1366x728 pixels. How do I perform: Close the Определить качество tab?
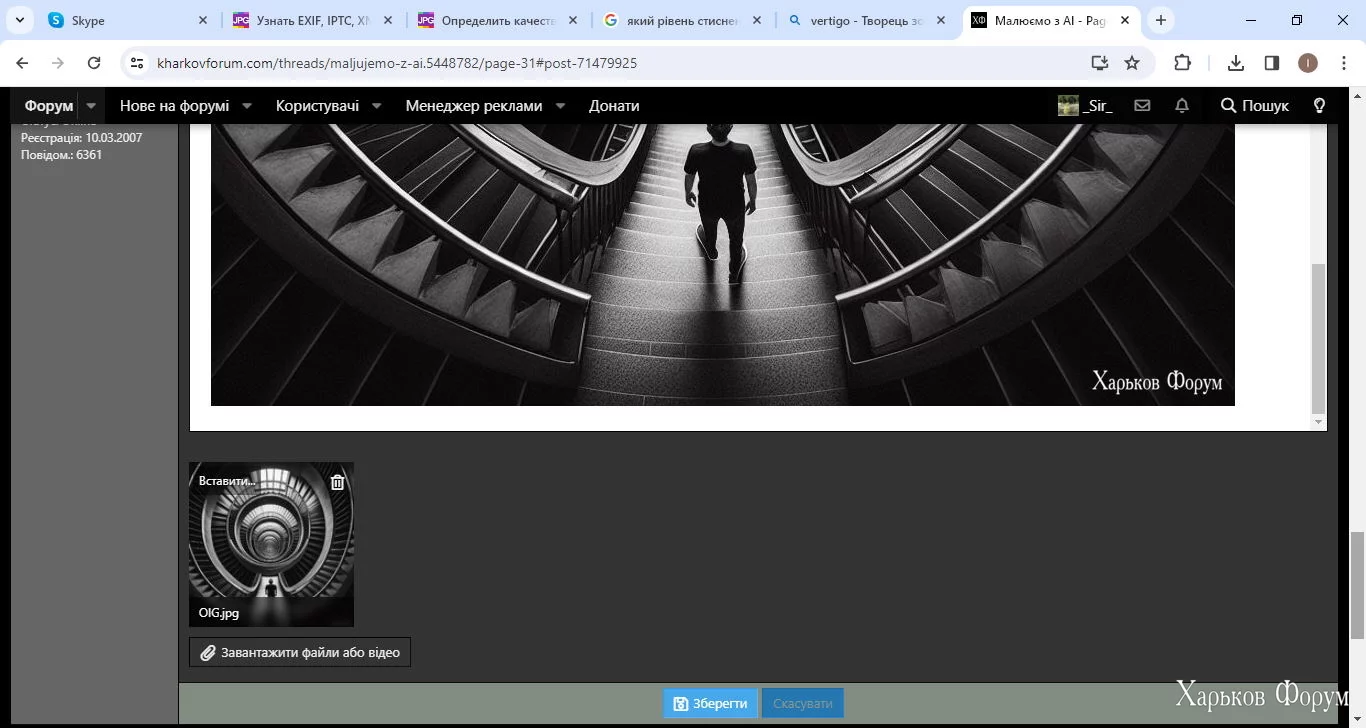(574, 20)
